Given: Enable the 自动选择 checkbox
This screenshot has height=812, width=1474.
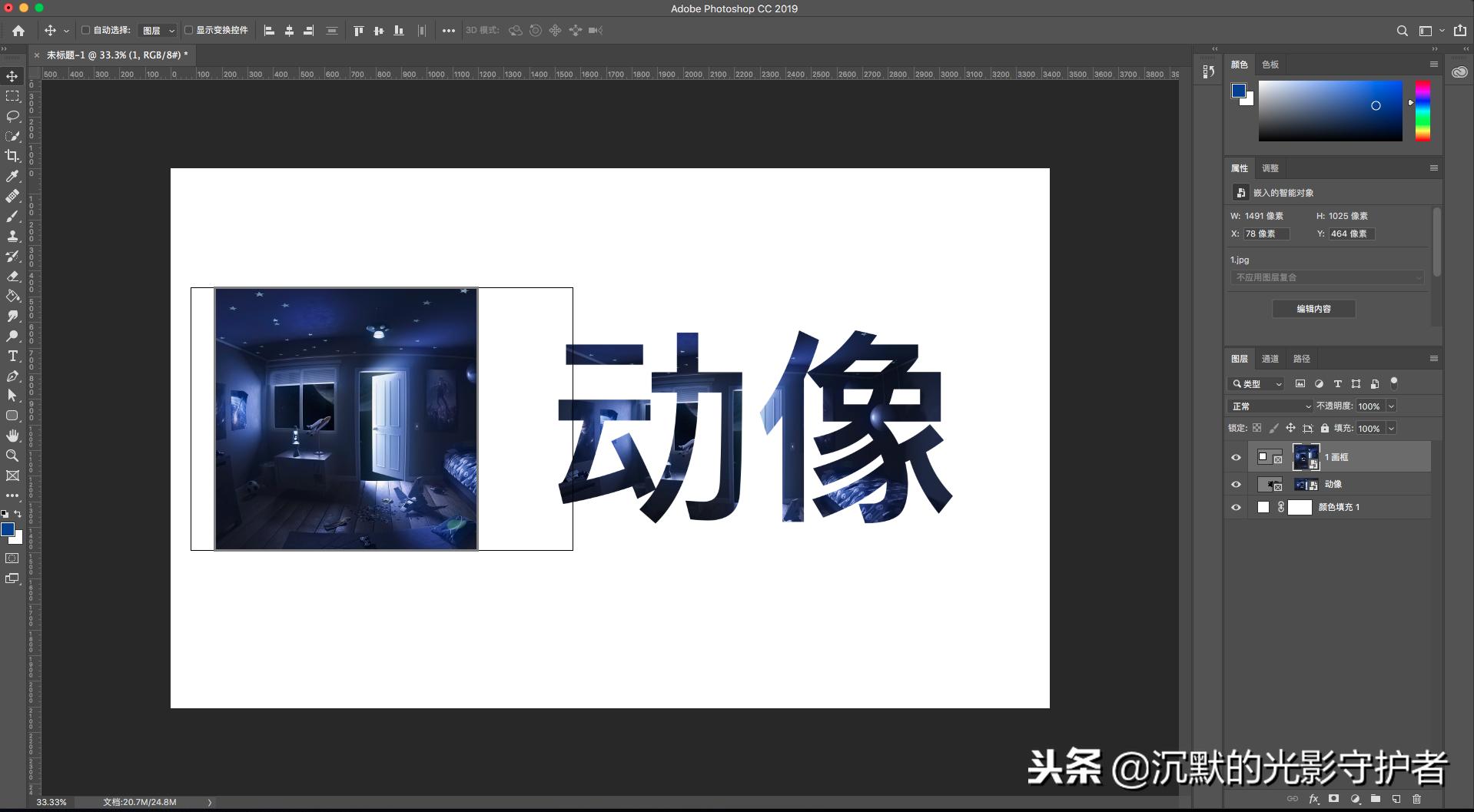Looking at the screenshot, I should click(85, 30).
